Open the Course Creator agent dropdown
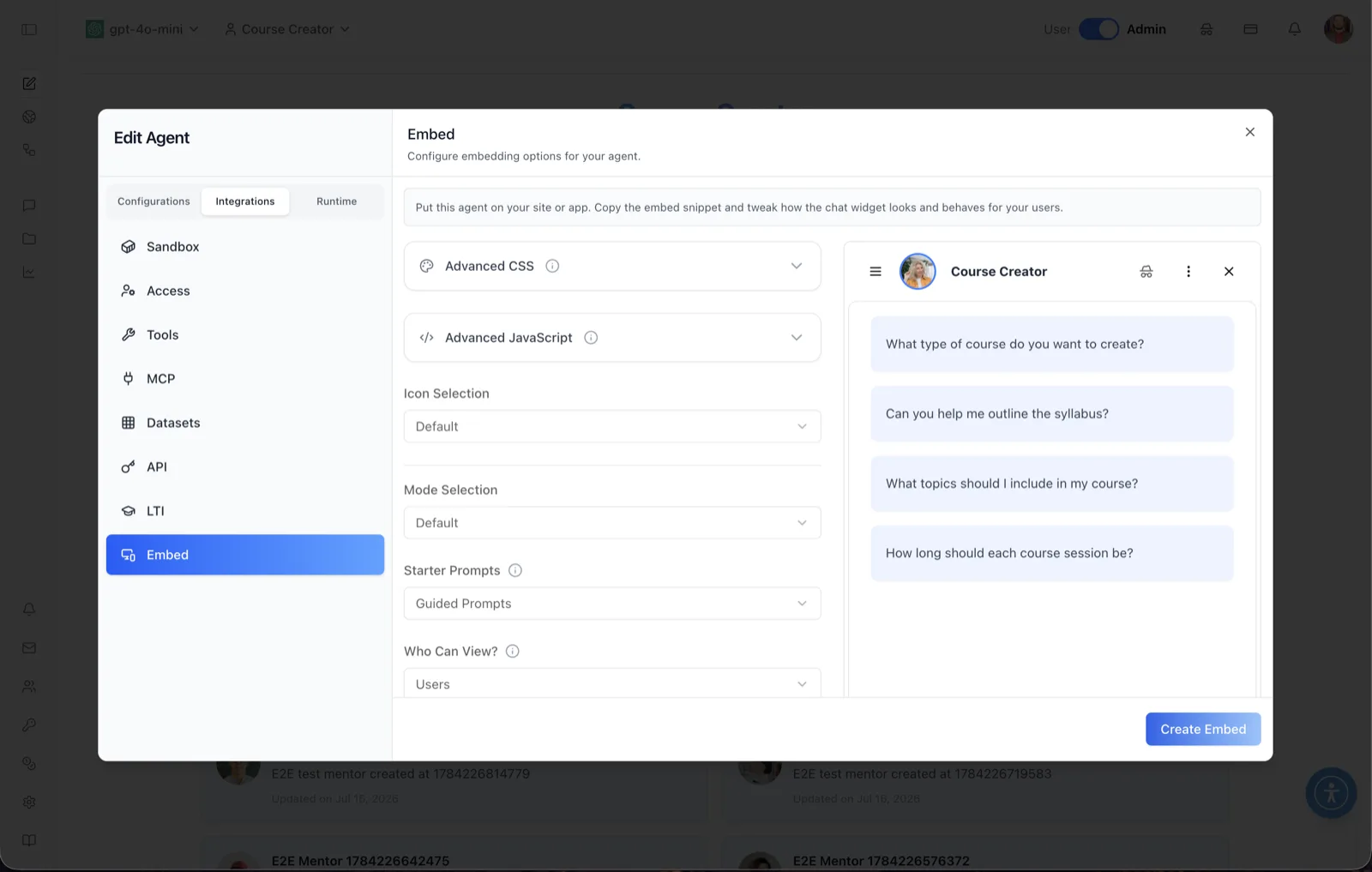 coord(287,29)
